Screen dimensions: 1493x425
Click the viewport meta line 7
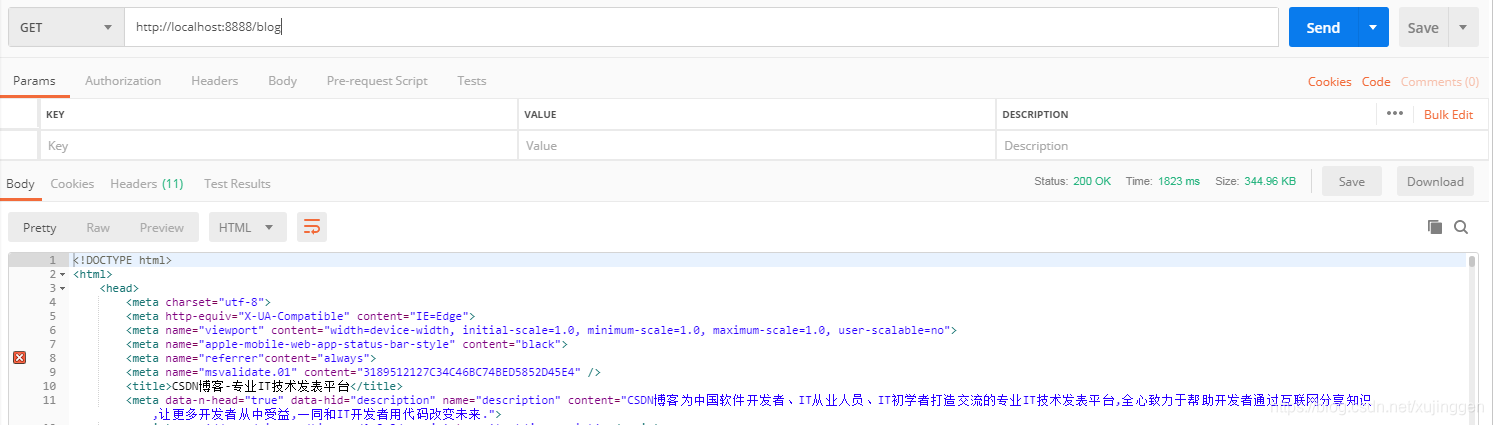[541, 330]
